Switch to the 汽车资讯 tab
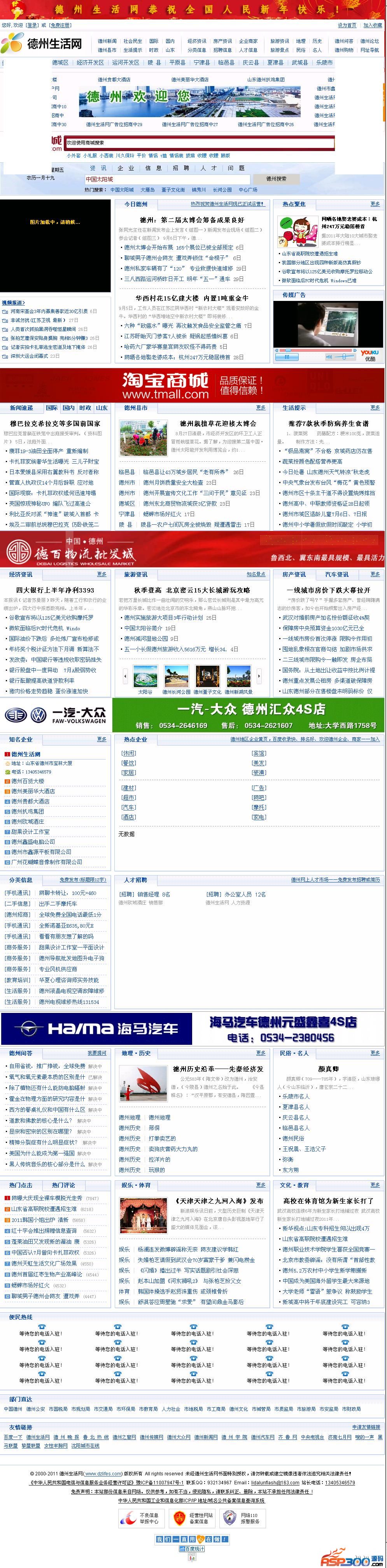The height and width of the screenshot is (1568, 387). pos(336,574)
